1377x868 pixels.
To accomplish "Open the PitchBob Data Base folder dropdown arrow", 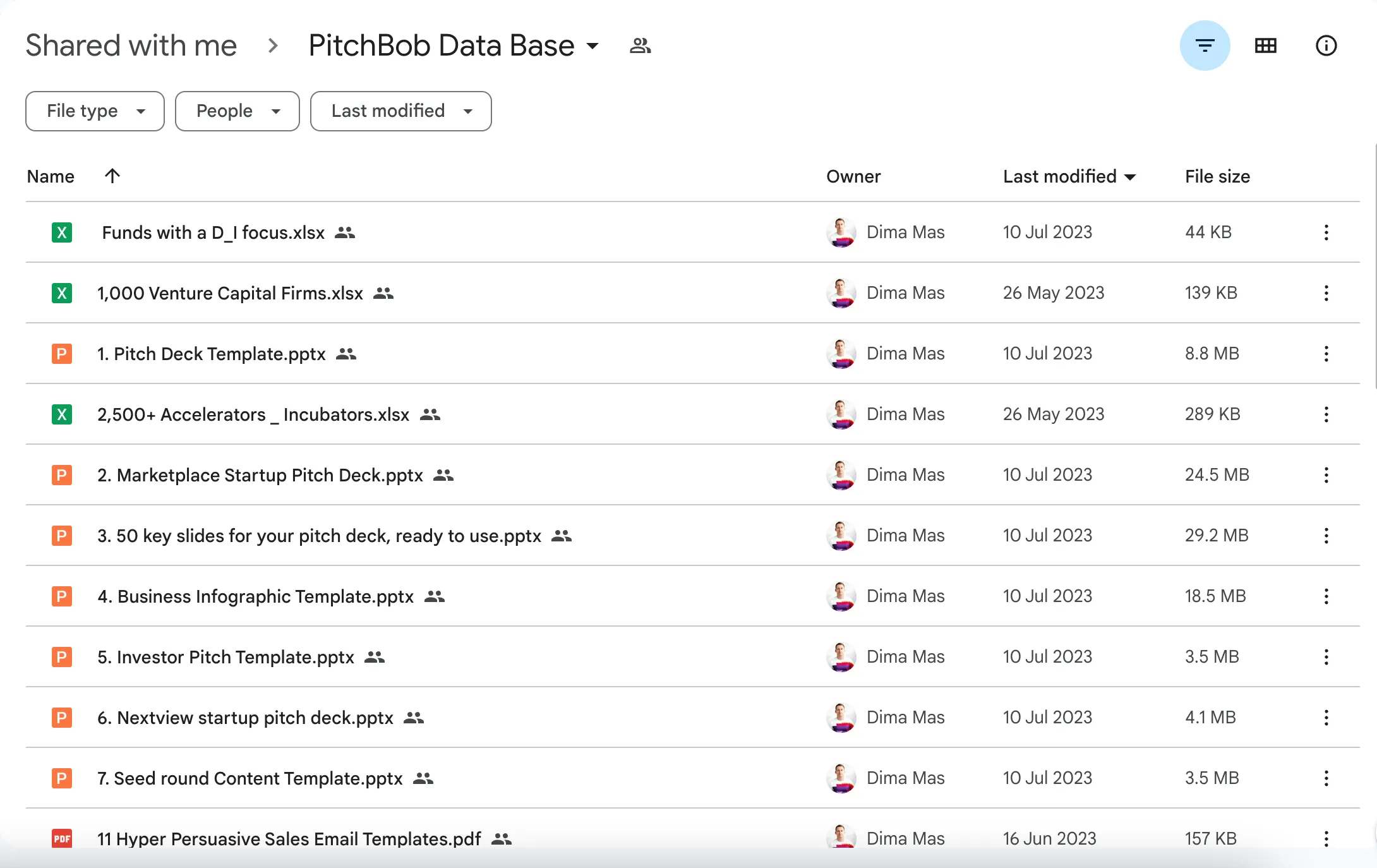I will point(592,46).
